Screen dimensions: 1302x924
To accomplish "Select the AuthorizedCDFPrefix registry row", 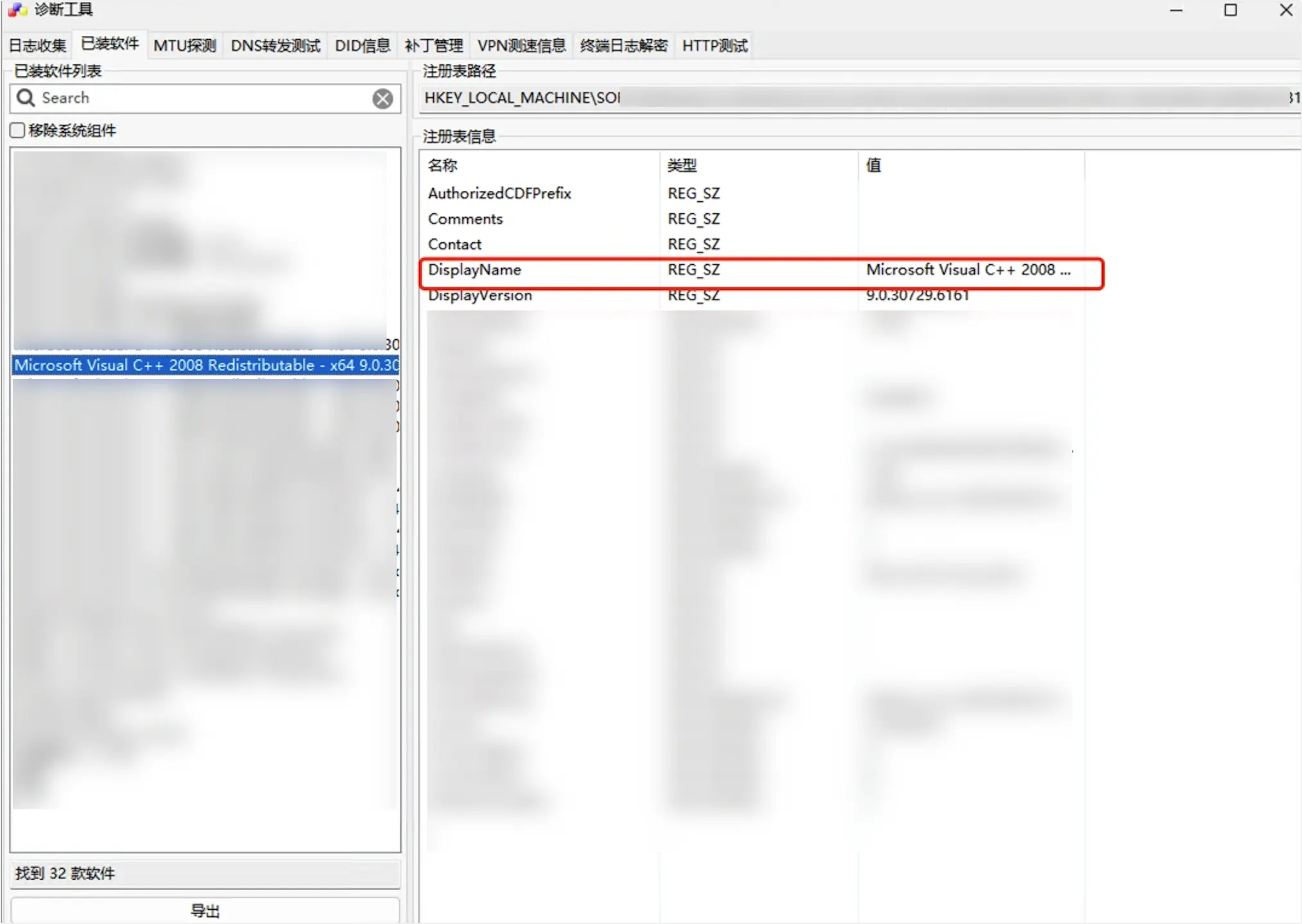I will click(x=752, y=193).
